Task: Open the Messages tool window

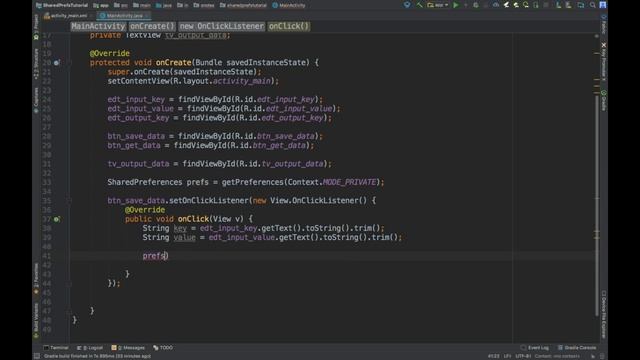Action: click(x=128, y=348)
